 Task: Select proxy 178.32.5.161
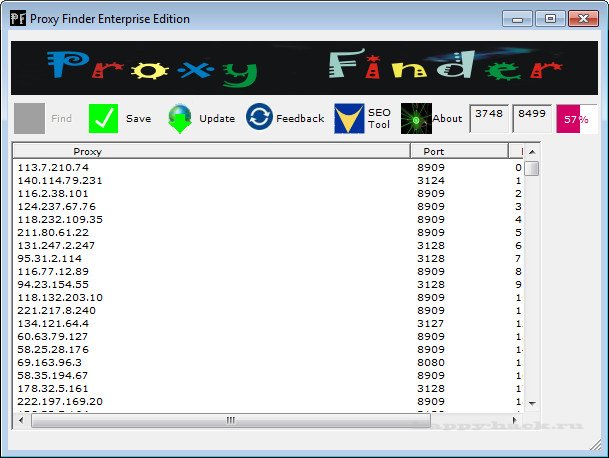click(52, 389)
